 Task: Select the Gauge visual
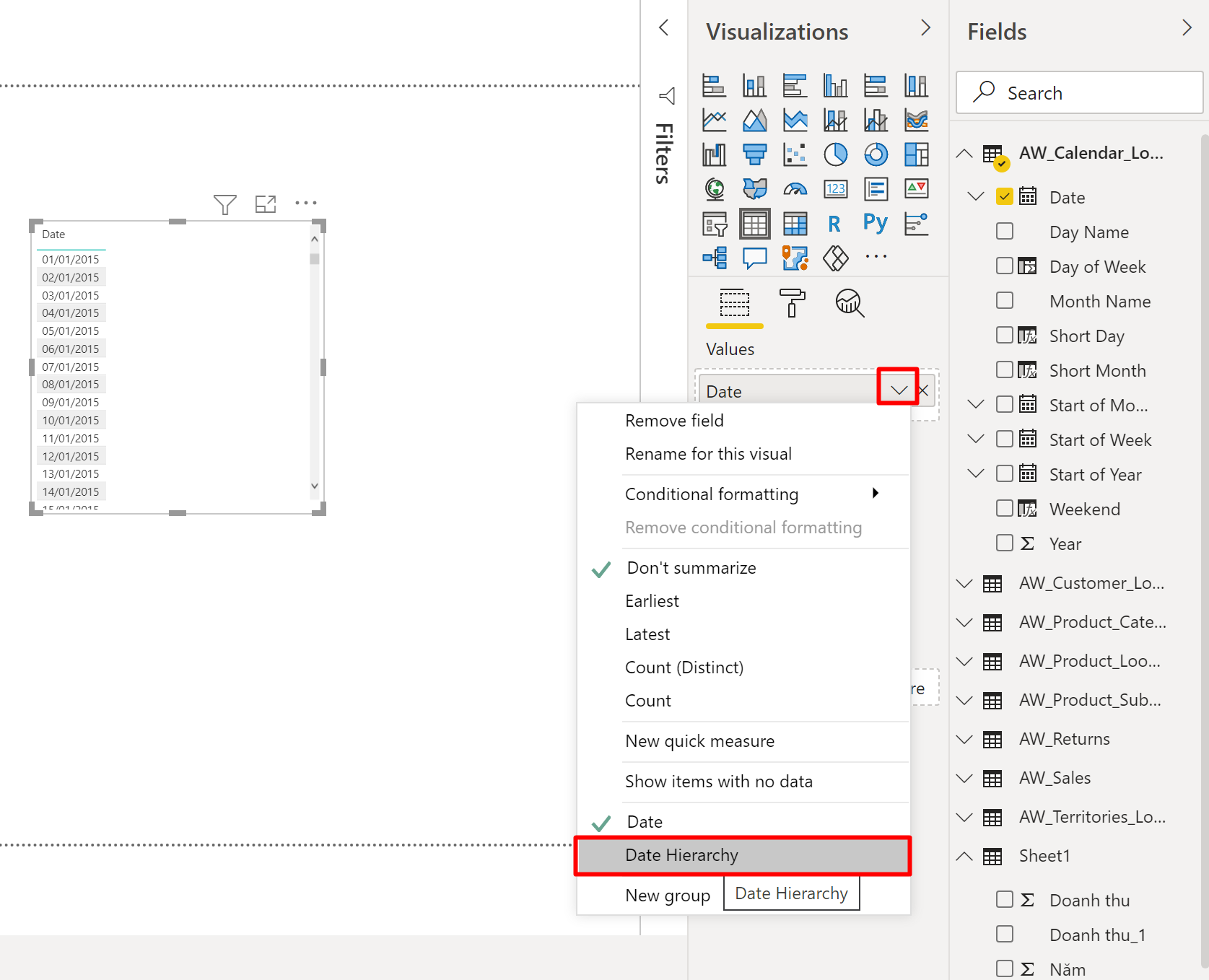pos(795,189)
